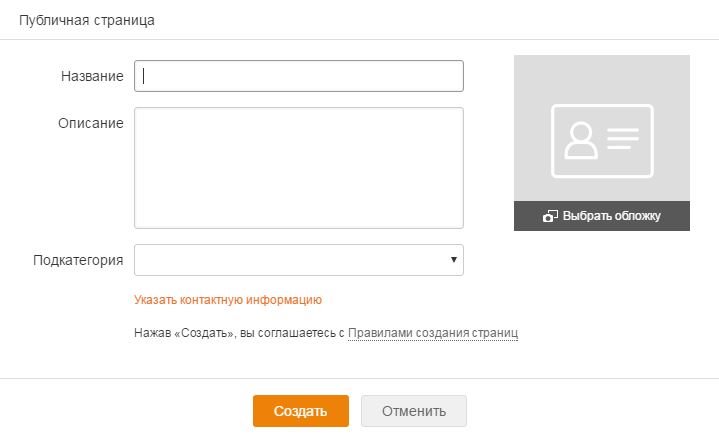The width and height of the screenshot is (719, 435).
Task: Click the Нажав «Создать» agreement text
Action: pos(238,332)
